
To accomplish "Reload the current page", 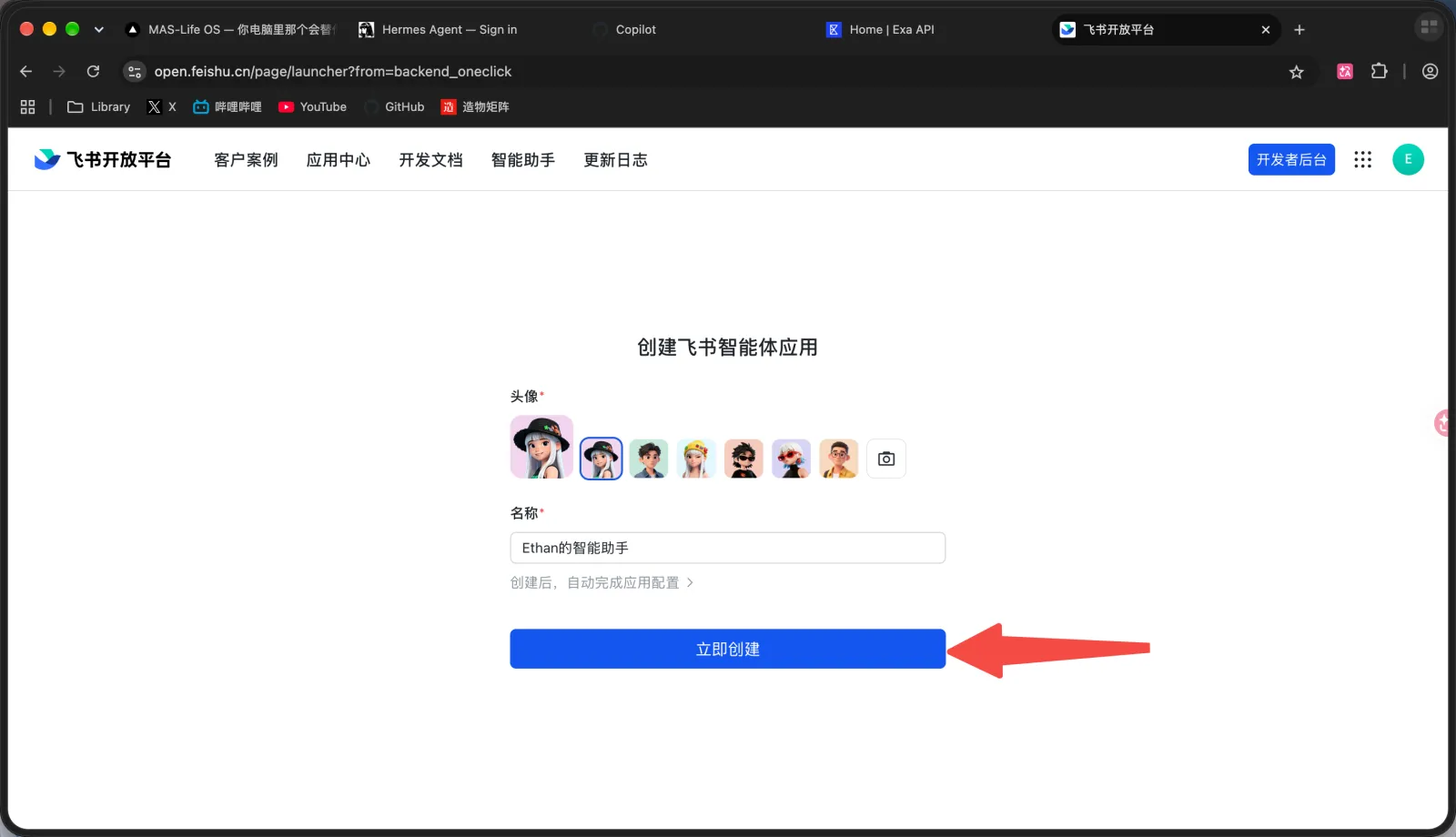I will click(93, 71).
